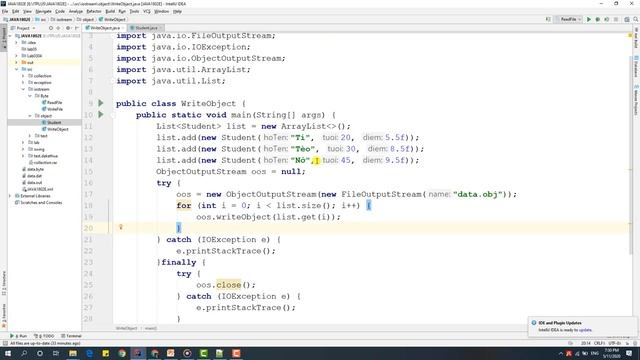640x360 pixels.
Task: Expand the collection package node
Action: point(23,76)
